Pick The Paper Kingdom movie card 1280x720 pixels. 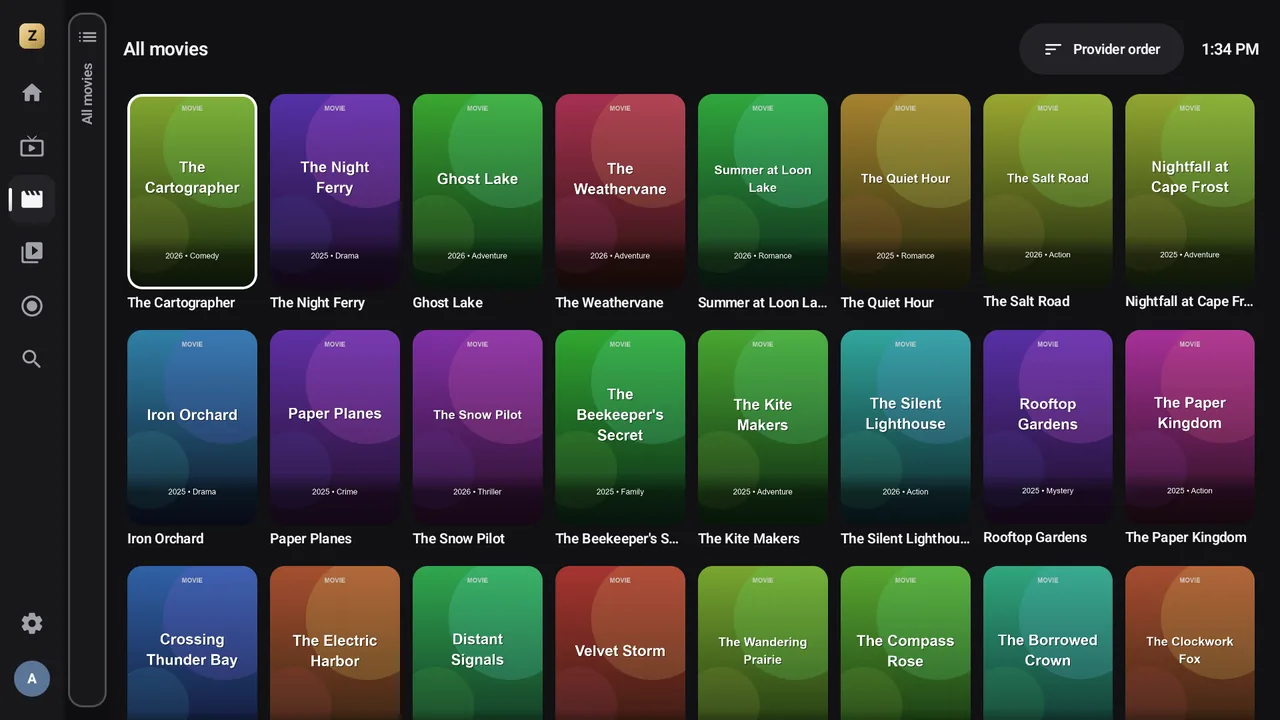coord(1190,426)
